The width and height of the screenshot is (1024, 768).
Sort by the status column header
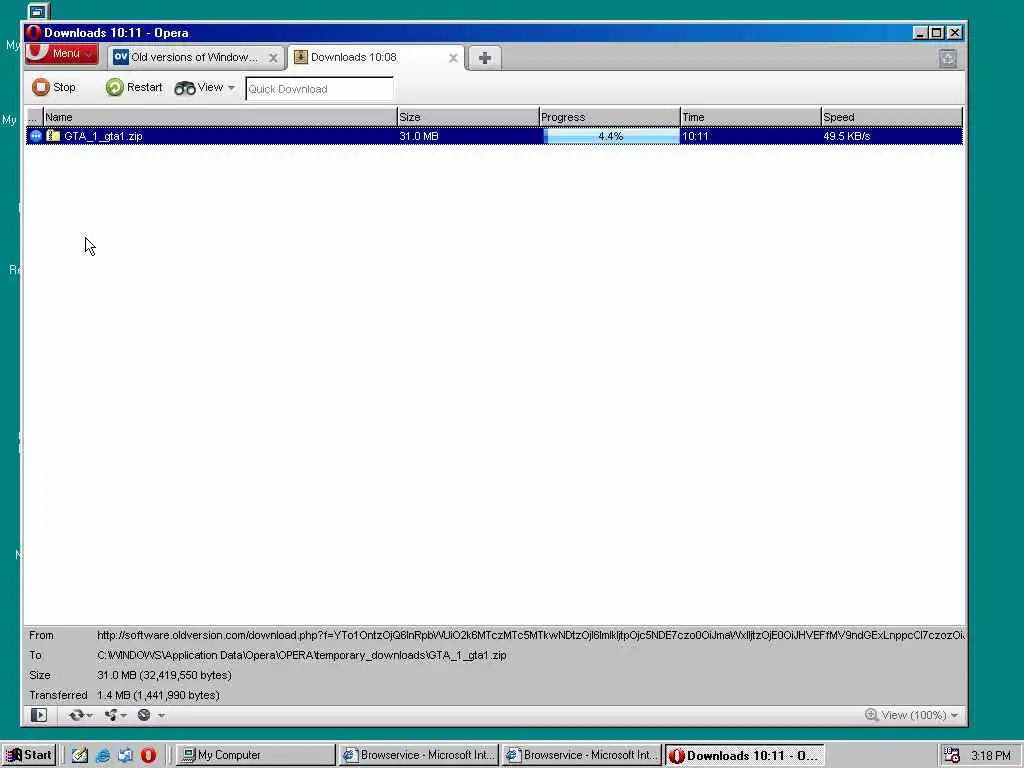35,117
